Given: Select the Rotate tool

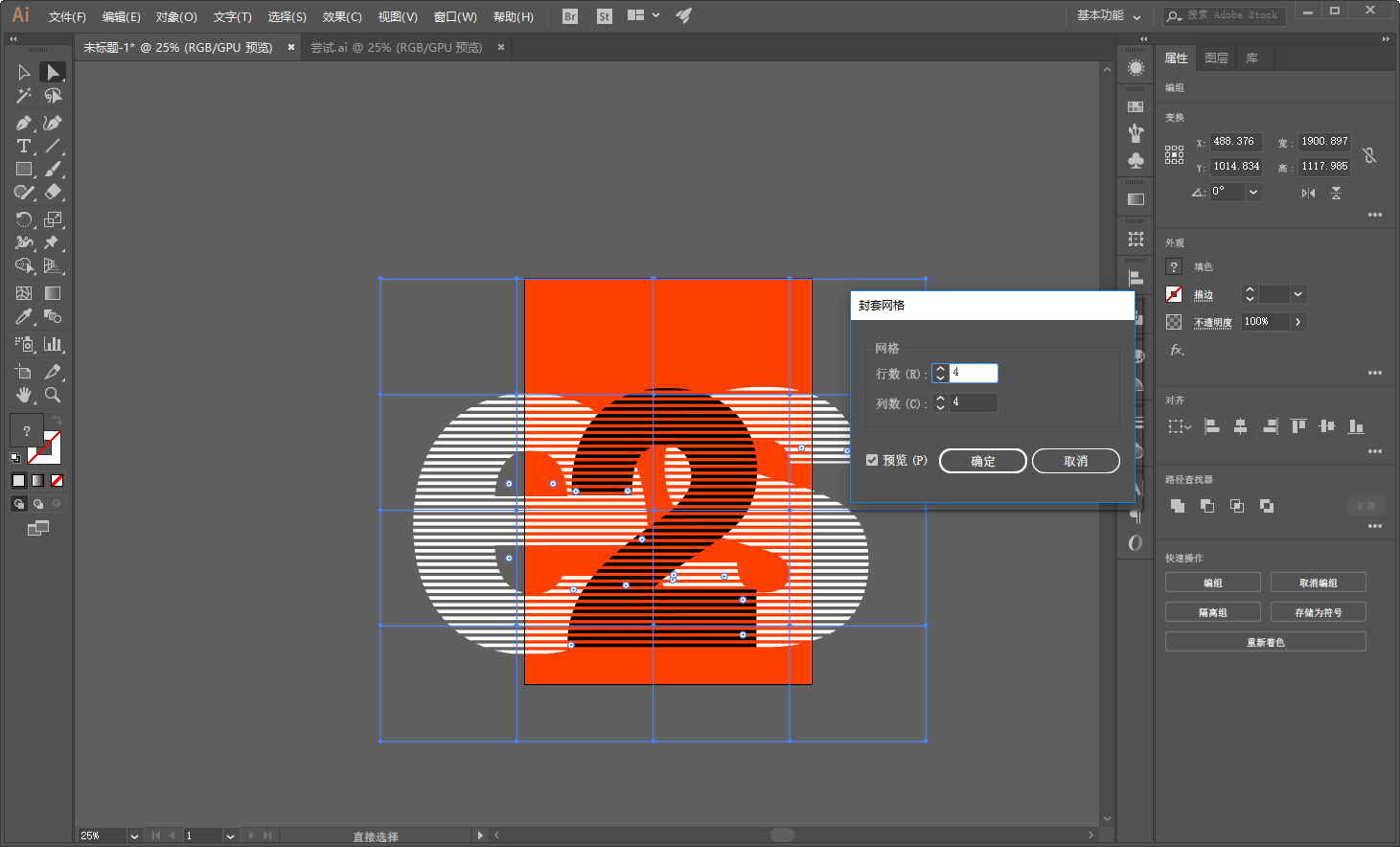Looking at the screenshot, I should point(23,219).
